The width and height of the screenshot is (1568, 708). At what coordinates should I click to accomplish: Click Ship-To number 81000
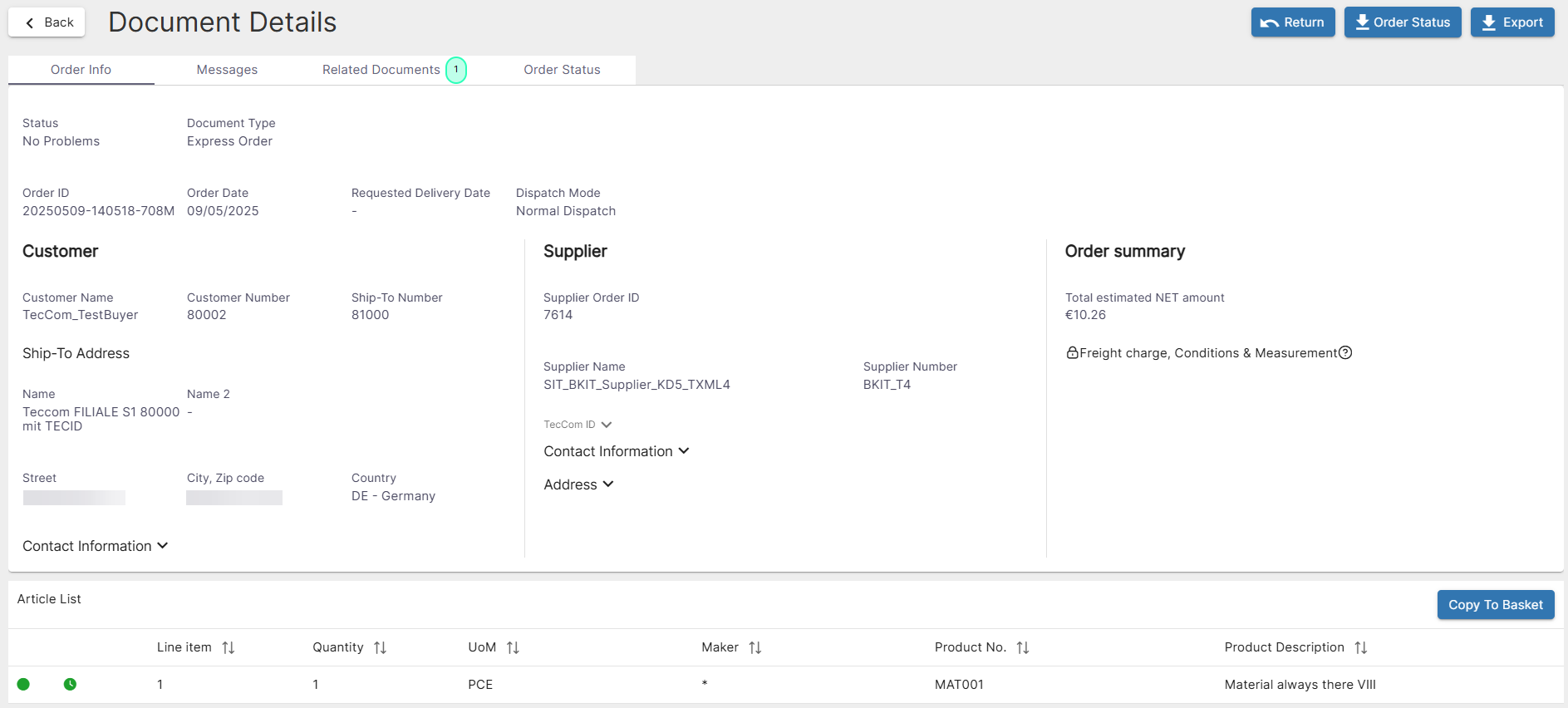(x=371, y=315)
